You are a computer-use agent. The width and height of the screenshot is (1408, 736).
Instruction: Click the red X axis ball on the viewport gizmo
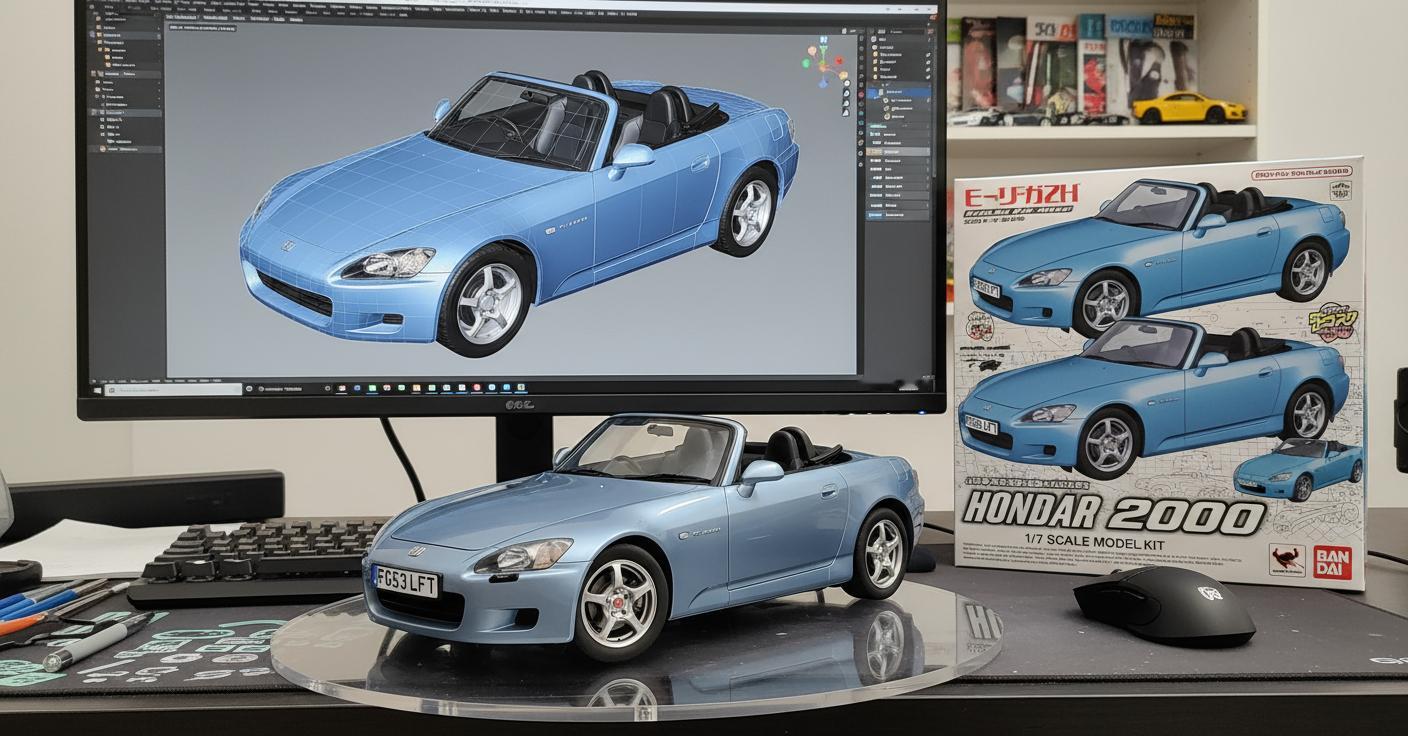[x=839, y=60]
